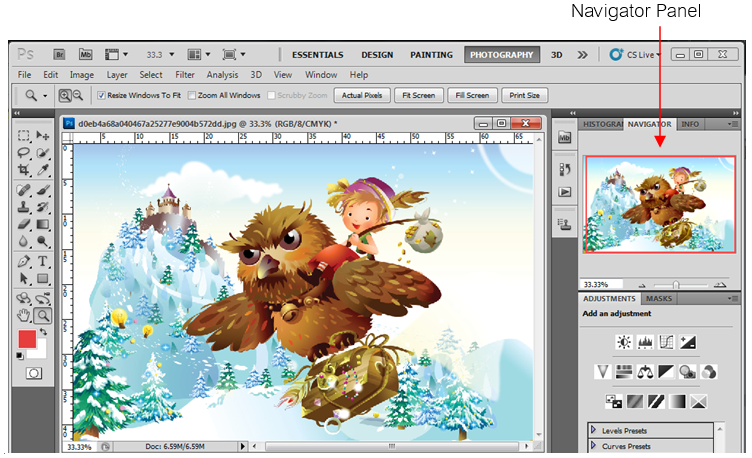This screenshot has height=458, width=752.
Task: Expand the Curves Presets list
Action: (593, 446)
